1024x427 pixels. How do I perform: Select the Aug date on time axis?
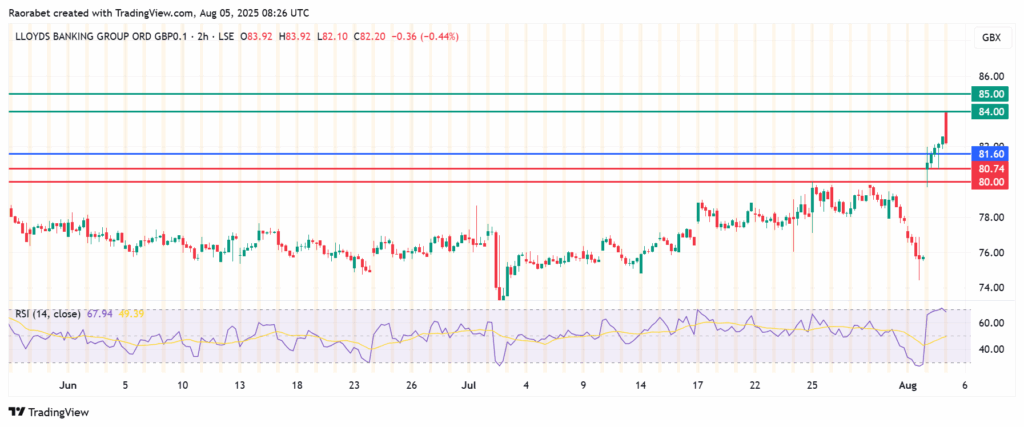905,384
